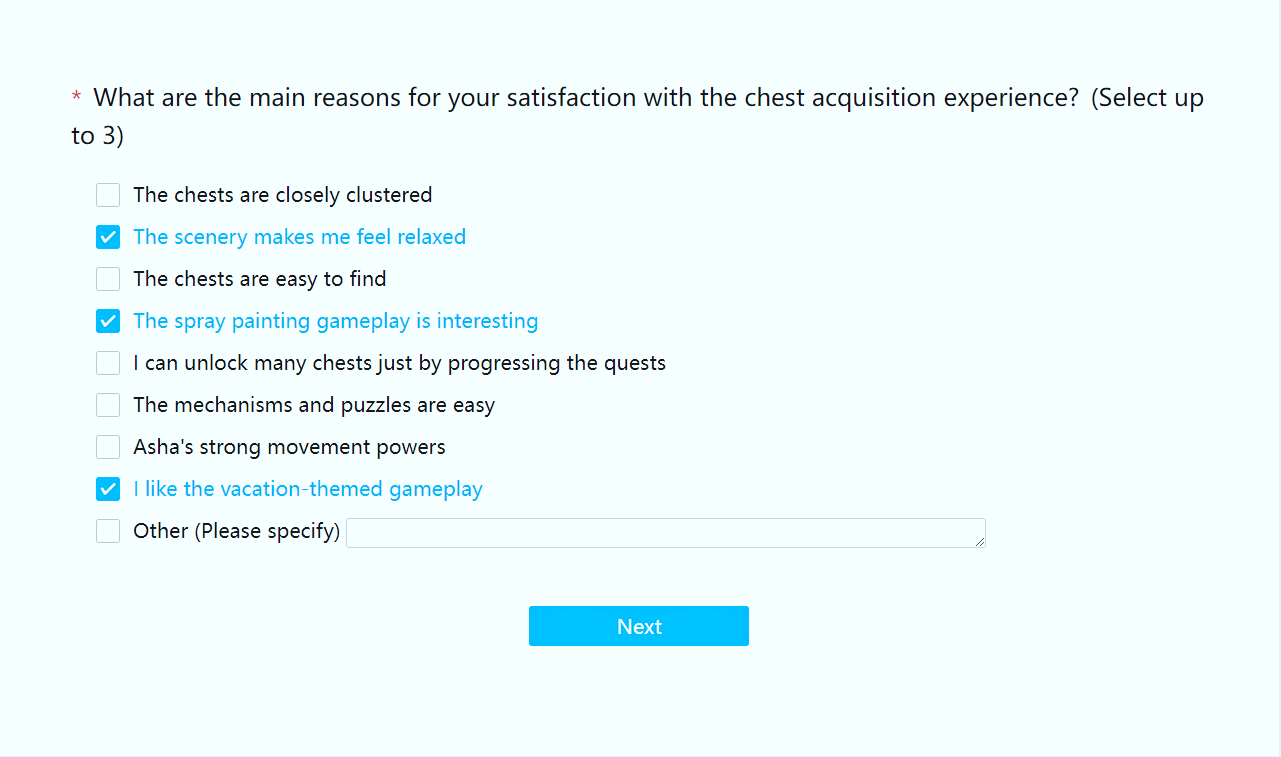The height and width of the screenshot is (757, 1281).
Task: Click 'The mechanisms and puzzles are easy' text
Action: click(314, 405)
